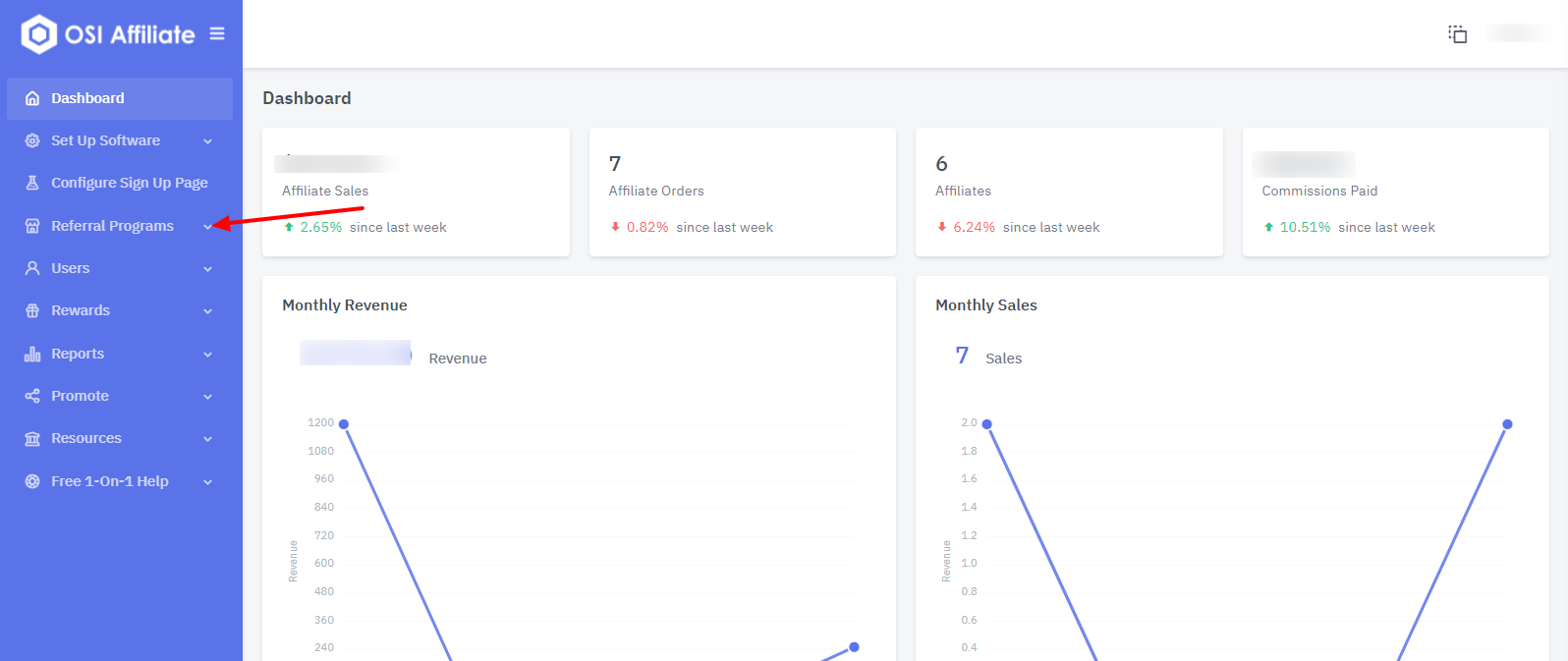
Task: Expand the Promote chevron
Action: (x=207, y=397)
